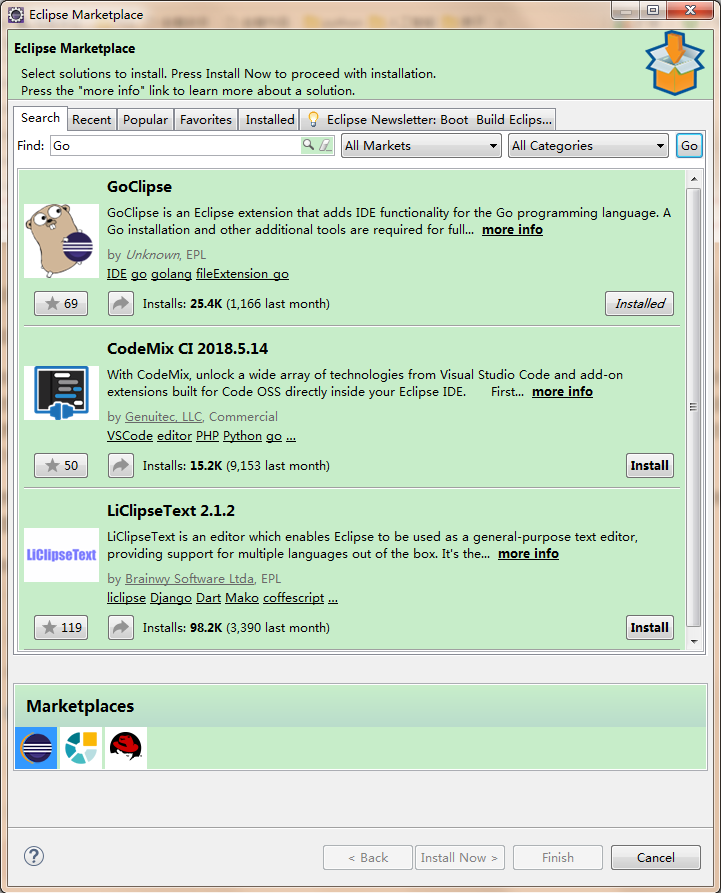The height and width of the screenshot is (893, 723).
Task: Click the IDE tag under GoClipse
Action: (x=117, y=274)
